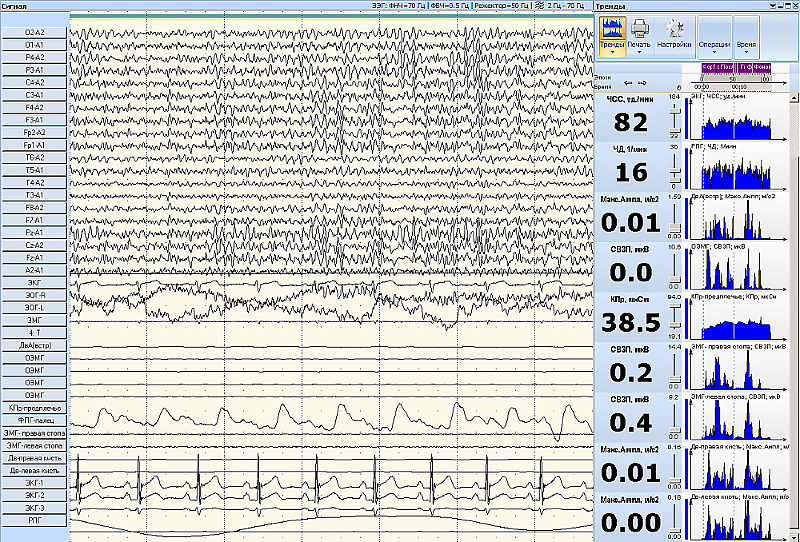The height and width of the screenshot is (542, 800).
Task: Select the ЭМГ-правая стопа channel label
Action: (x=34, y=433)
